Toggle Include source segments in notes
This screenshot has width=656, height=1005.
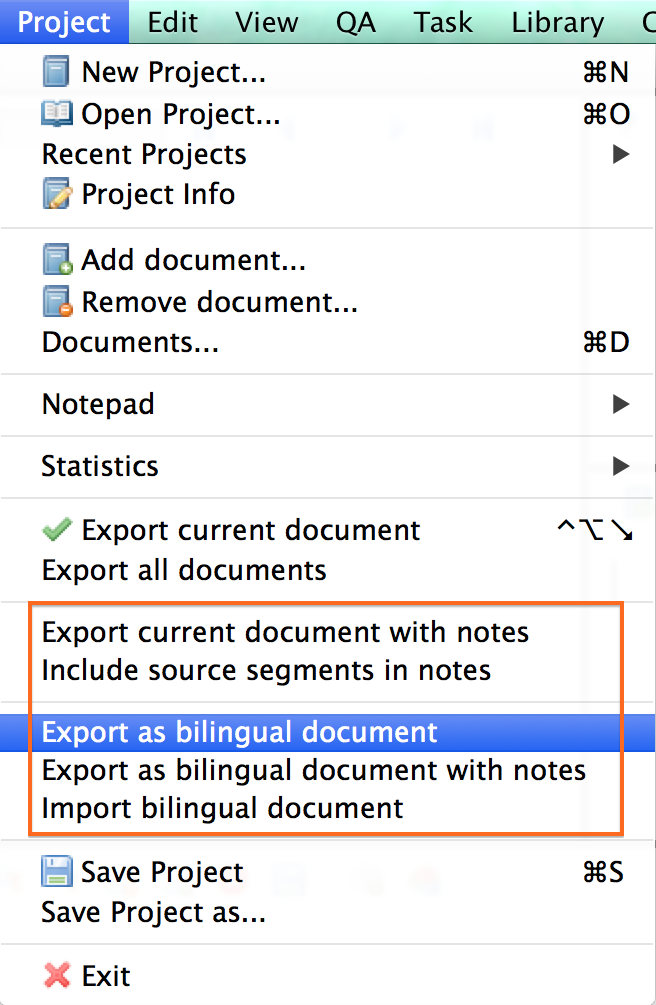[x=266, y=670]
